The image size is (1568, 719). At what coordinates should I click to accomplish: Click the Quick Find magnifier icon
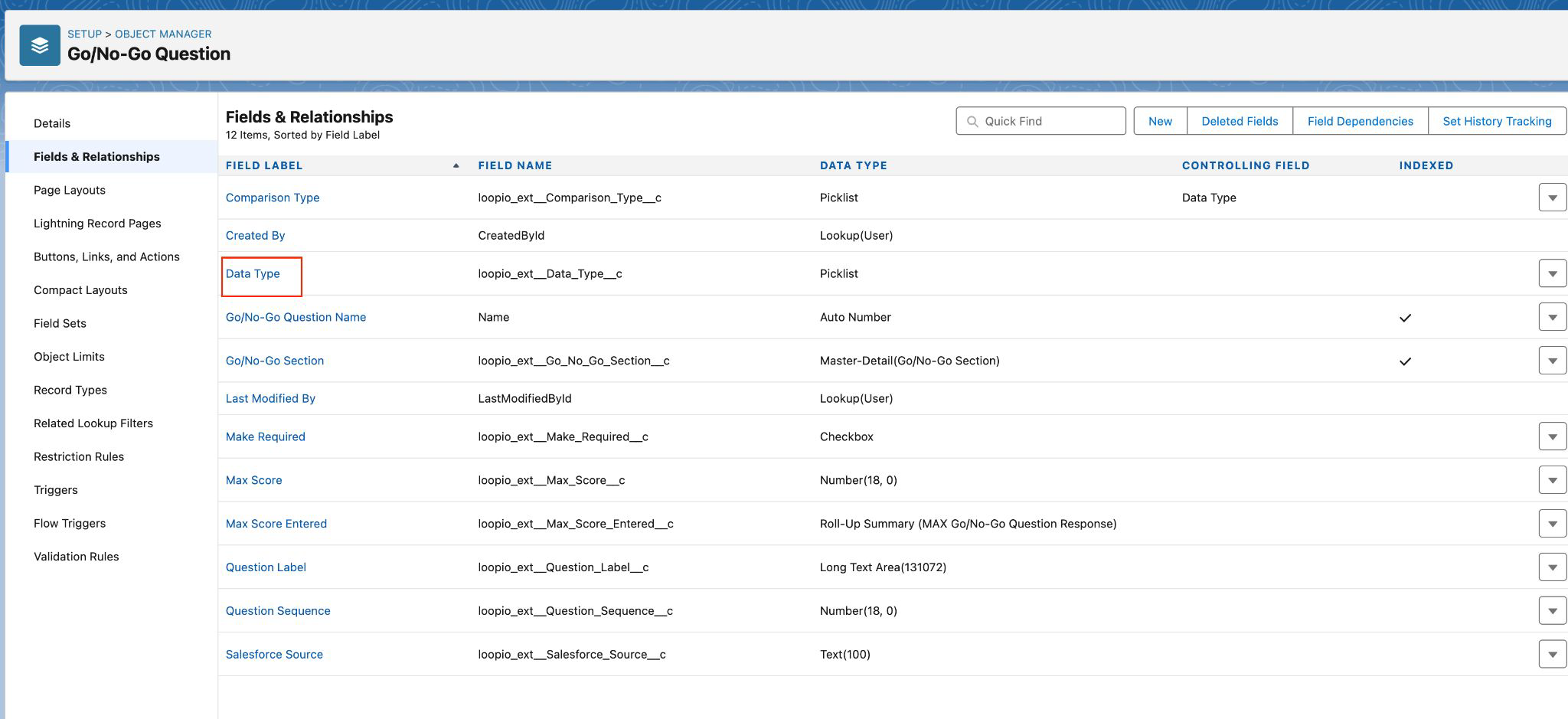tap(972, 121)
